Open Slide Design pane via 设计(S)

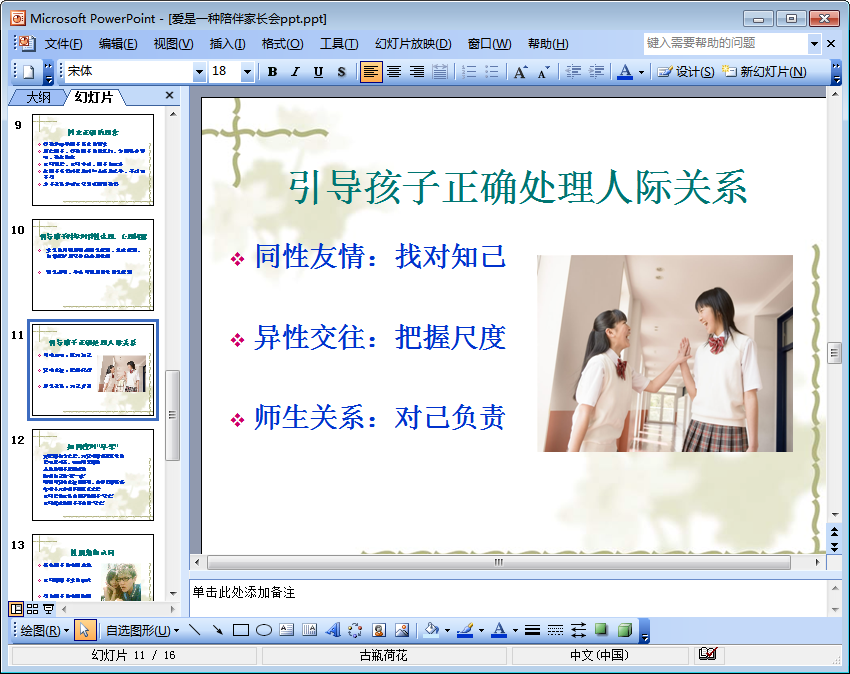(686, 72)
